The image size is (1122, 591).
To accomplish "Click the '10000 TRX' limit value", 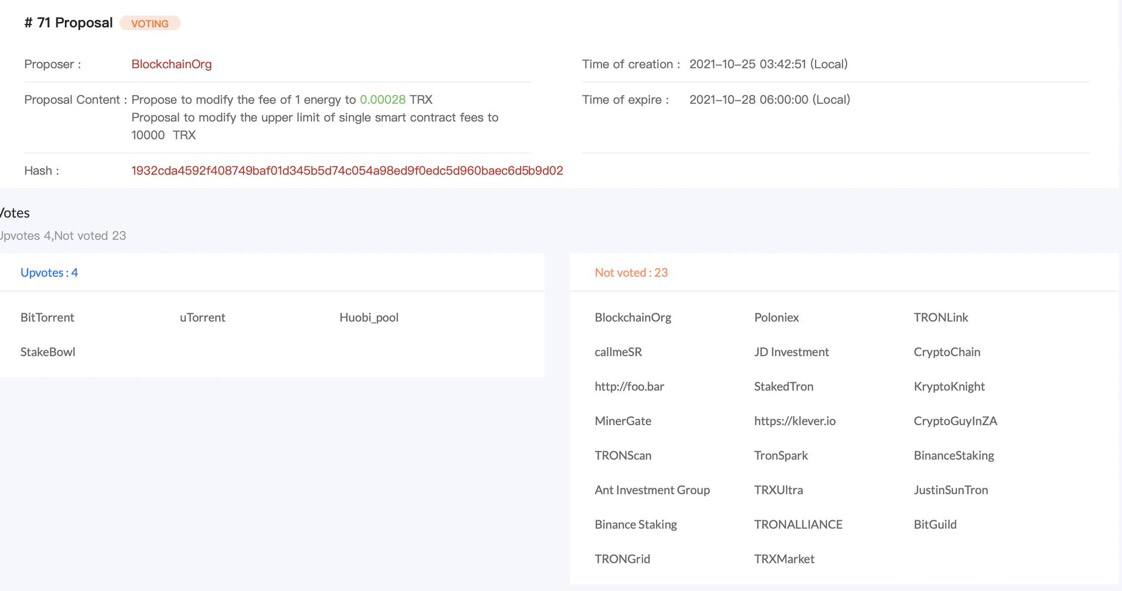I will pyautogui.click(x=163, y=135).
